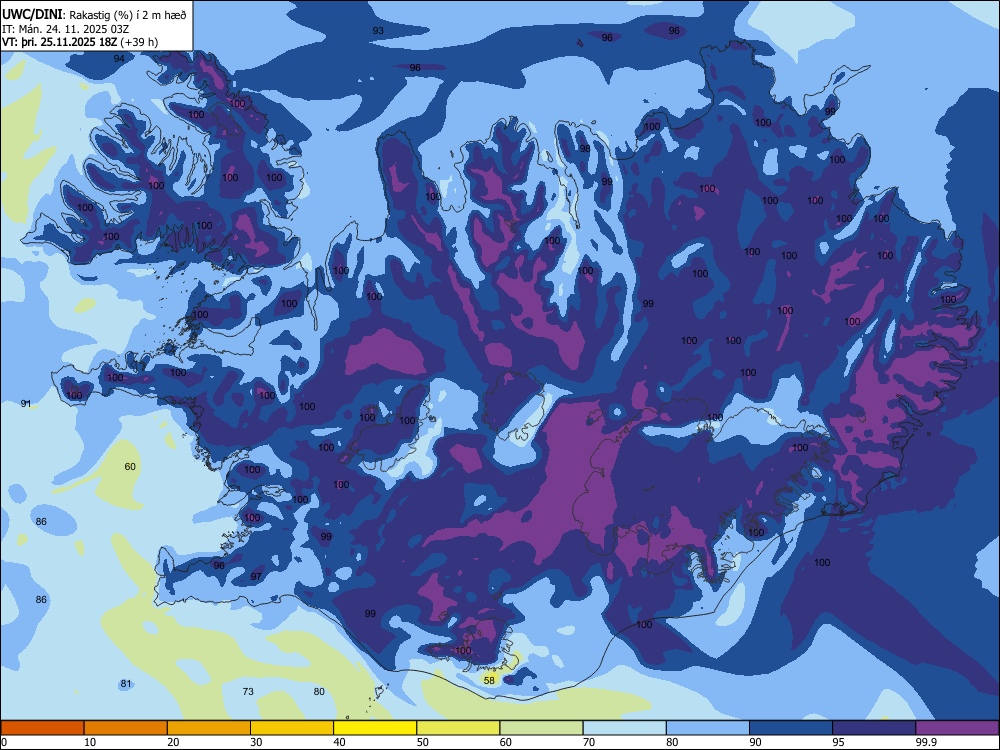The height and width of the screenshot is (750, 1000).
Task: Click the orange 10–20 legend swatch
Action: click(x=126, y=728)
